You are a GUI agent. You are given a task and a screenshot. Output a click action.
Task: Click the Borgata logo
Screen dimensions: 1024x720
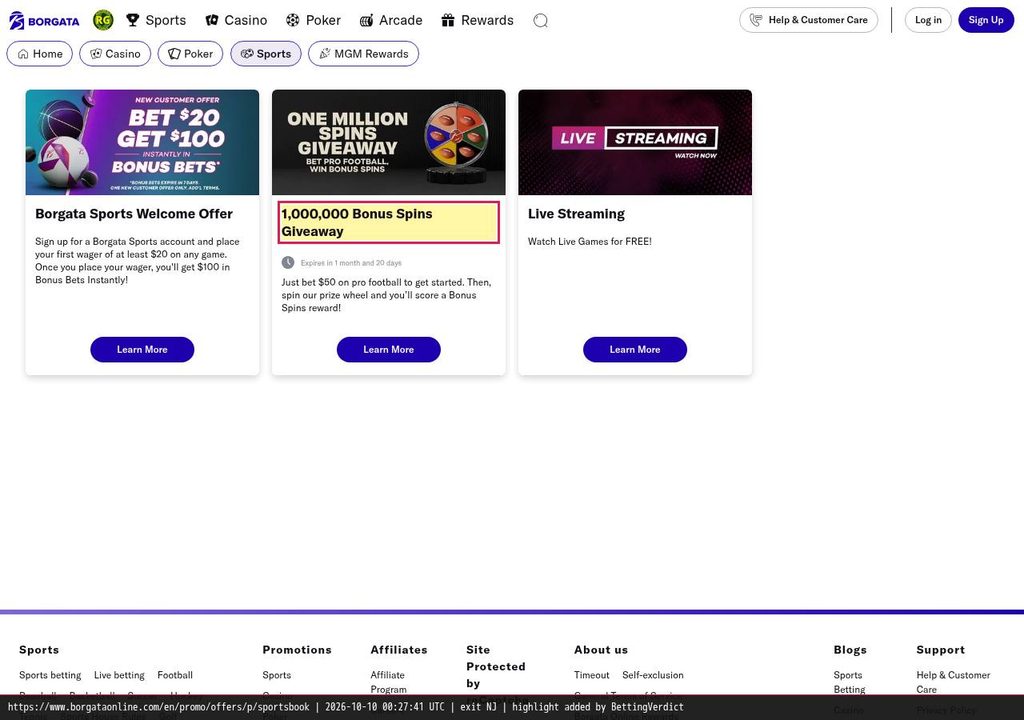[x=44, y=20]
